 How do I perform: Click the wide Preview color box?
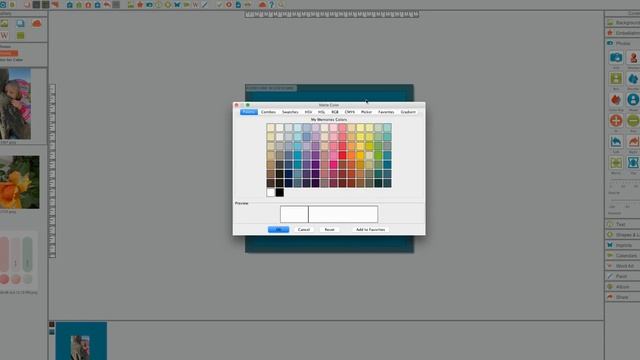click(343, 214)
